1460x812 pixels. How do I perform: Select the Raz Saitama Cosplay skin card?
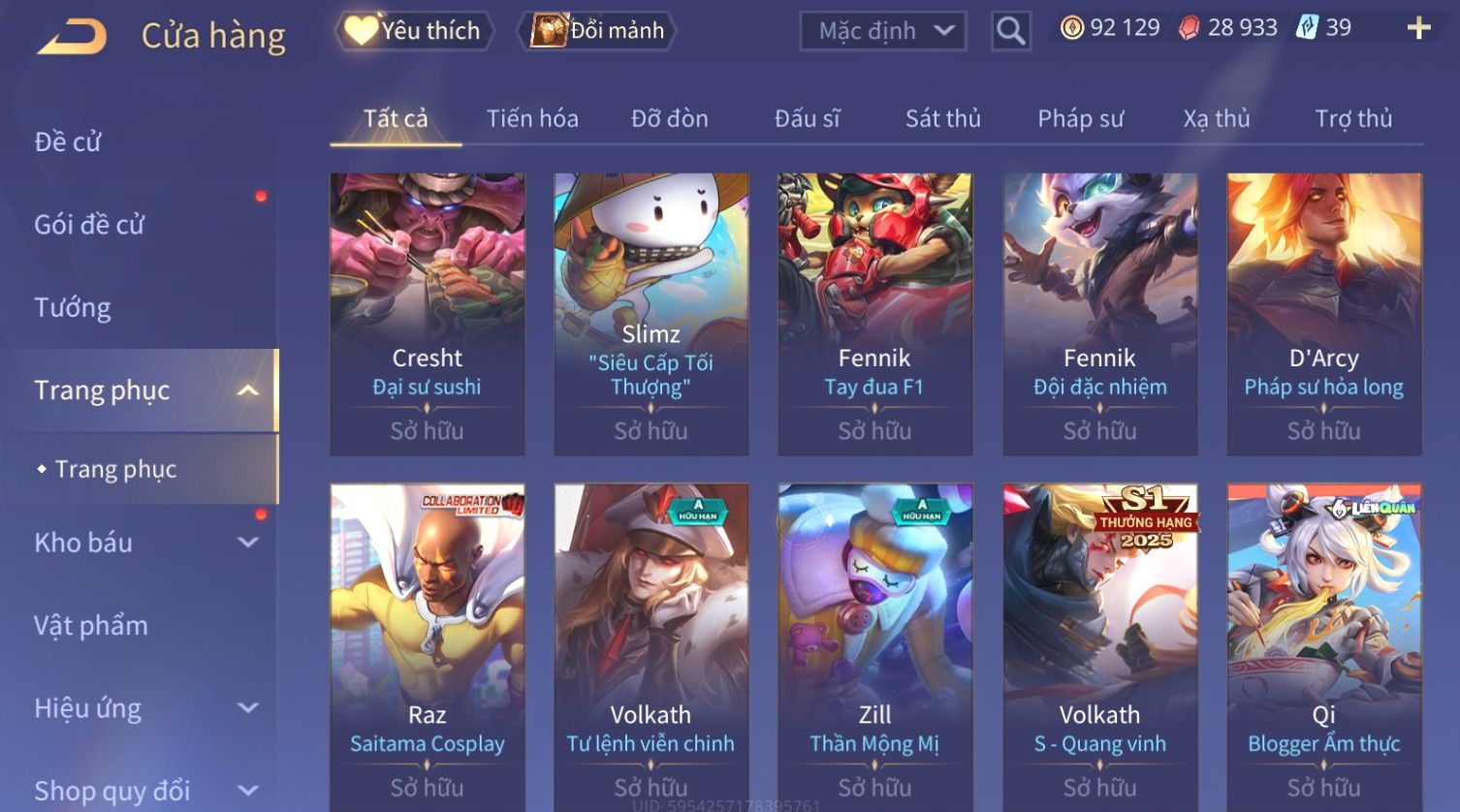click(x=428, y=645)
